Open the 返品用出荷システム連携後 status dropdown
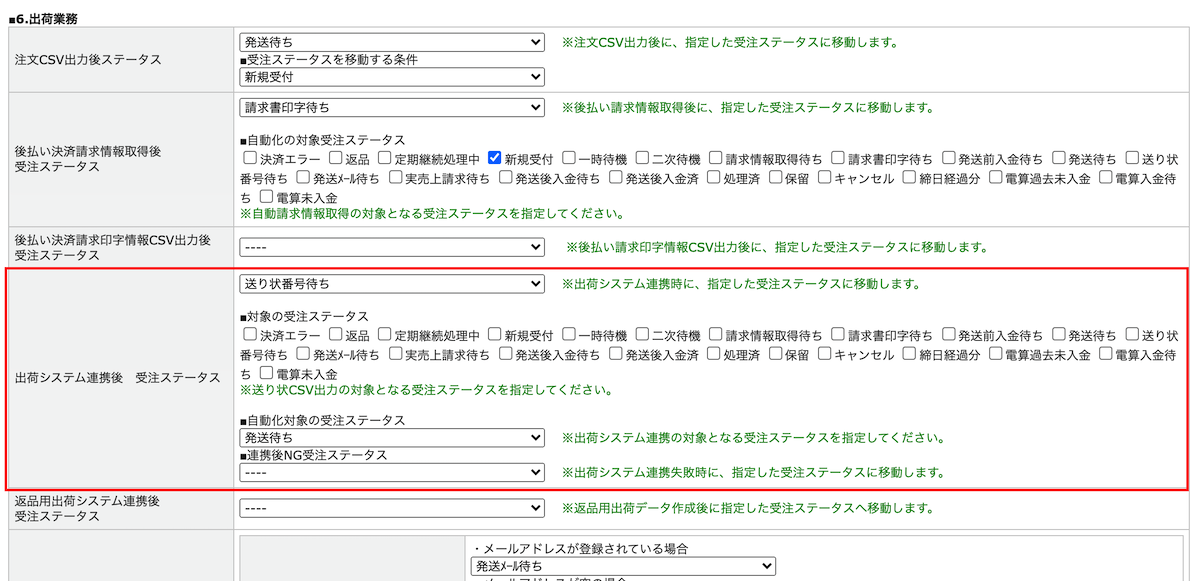This screenshot has width=1200, height=581. (392, 509)
